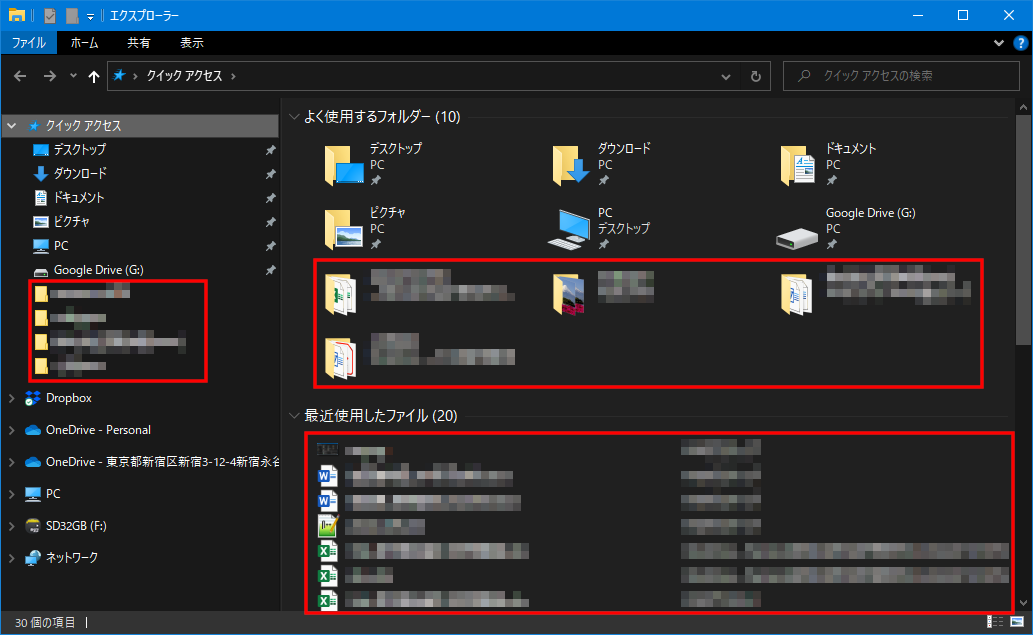Open the Pictures folder icon
This screenshot has height=635, width=1033.
click(344, 229)
